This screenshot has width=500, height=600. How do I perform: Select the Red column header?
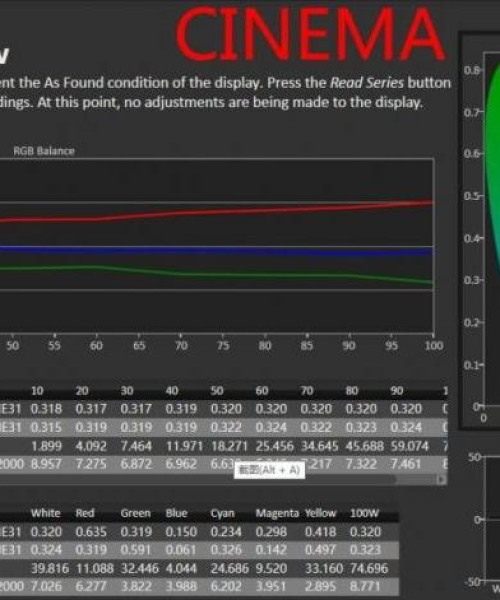click(85, 513)
